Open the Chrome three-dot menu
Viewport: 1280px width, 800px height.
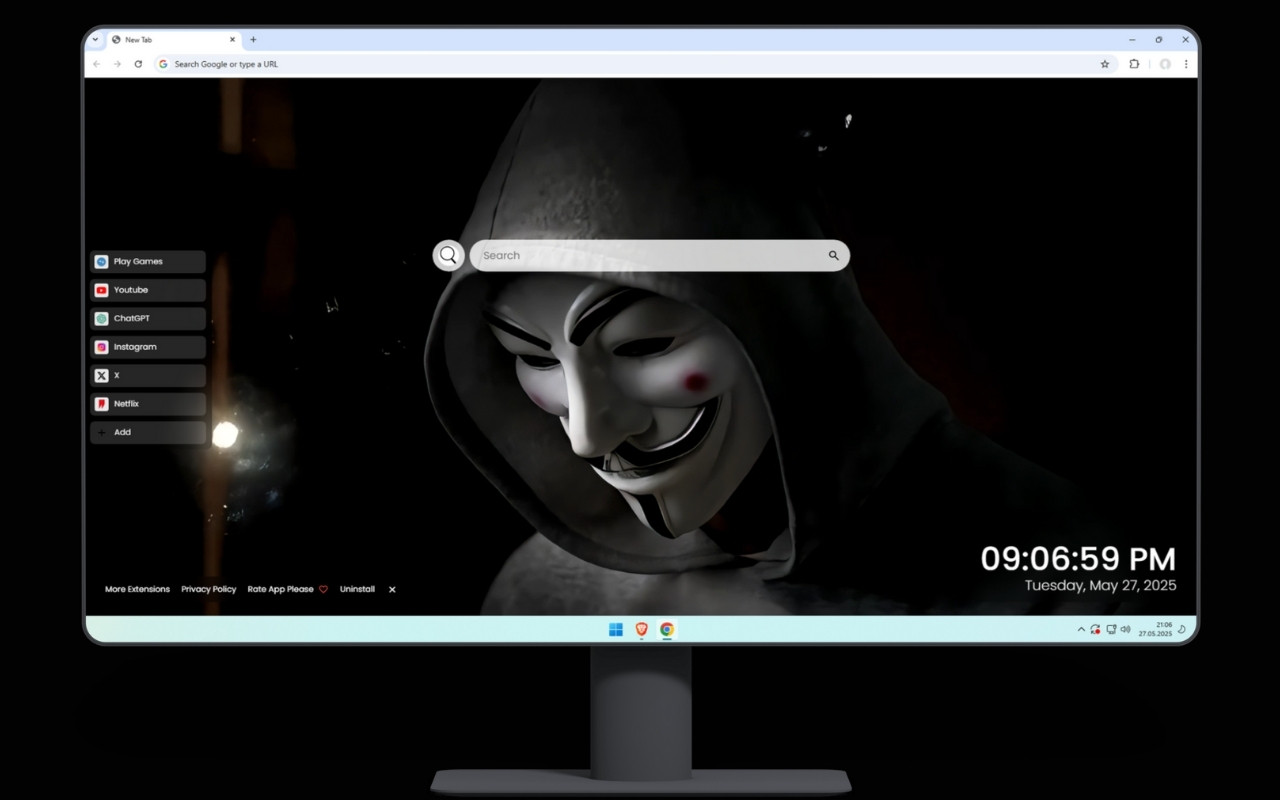point(1186,64)
